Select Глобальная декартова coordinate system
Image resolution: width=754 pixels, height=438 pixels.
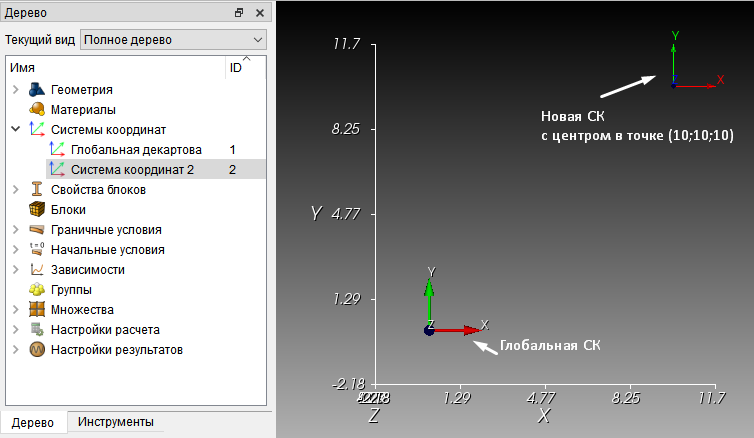click(136, 150)
